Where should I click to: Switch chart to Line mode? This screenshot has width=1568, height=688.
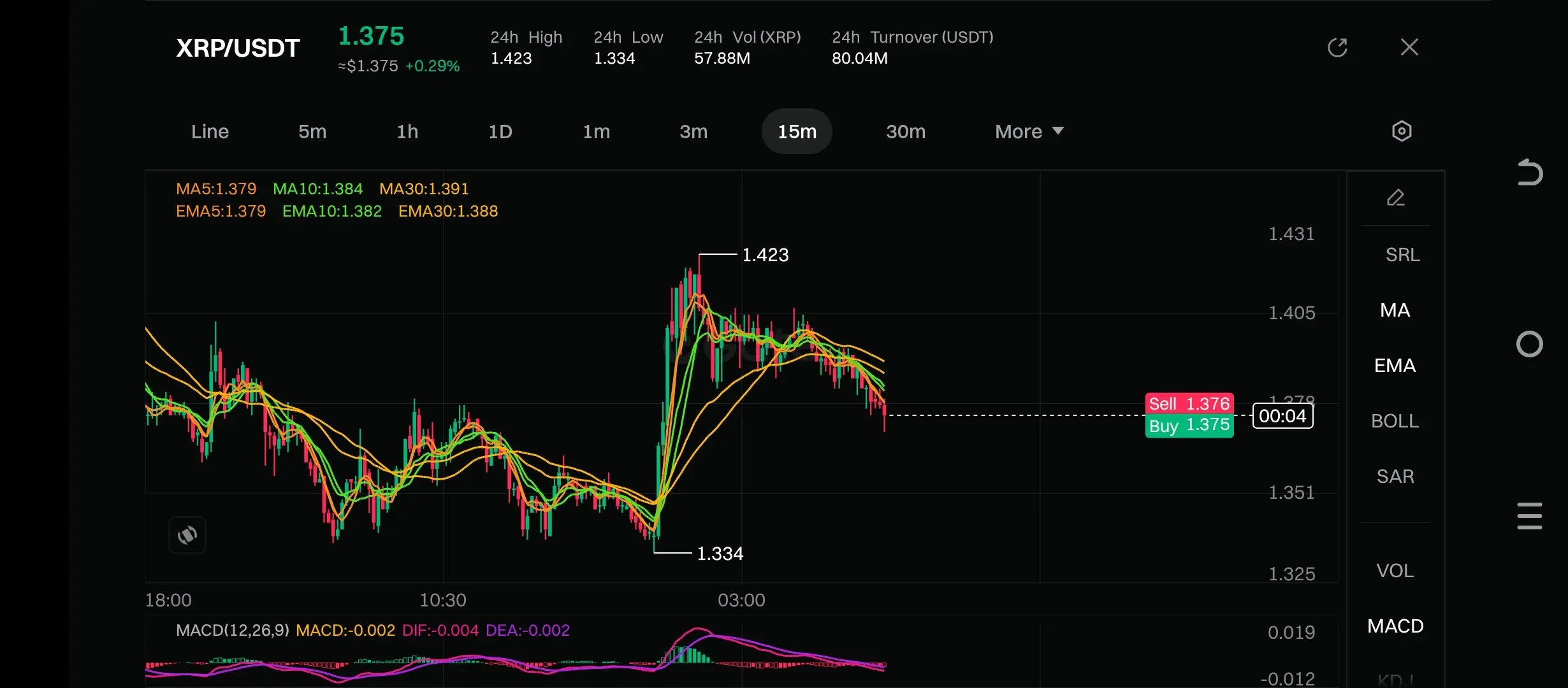pos(210,131)
